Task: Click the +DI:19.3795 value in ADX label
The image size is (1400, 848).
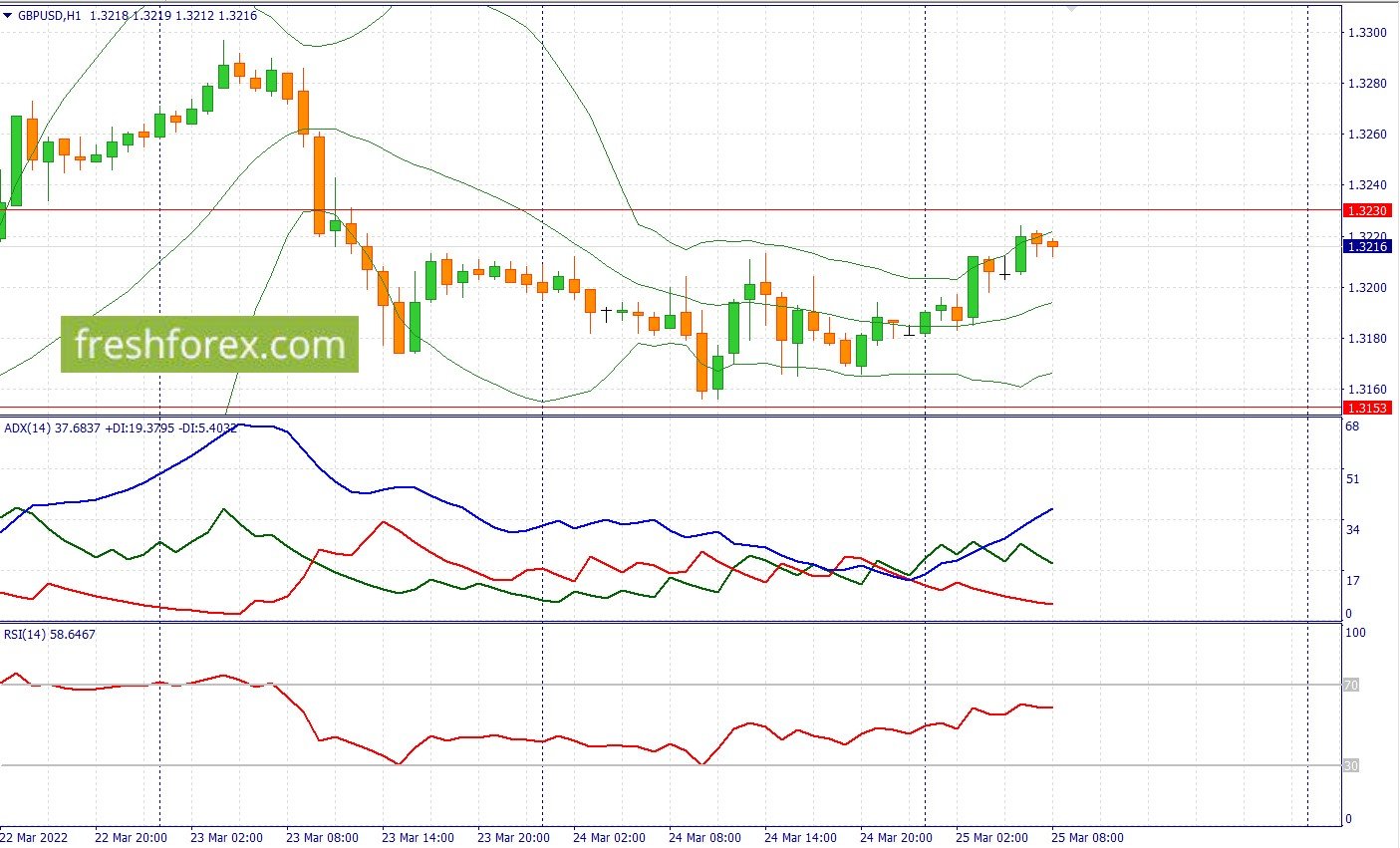Action: [138, 428]
